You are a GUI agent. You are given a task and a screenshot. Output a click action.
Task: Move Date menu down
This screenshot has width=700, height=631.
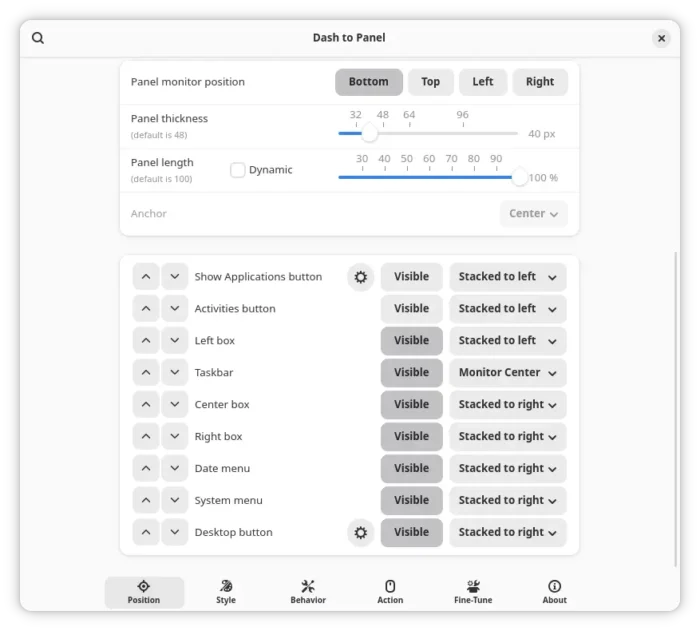tap(175, 468)
